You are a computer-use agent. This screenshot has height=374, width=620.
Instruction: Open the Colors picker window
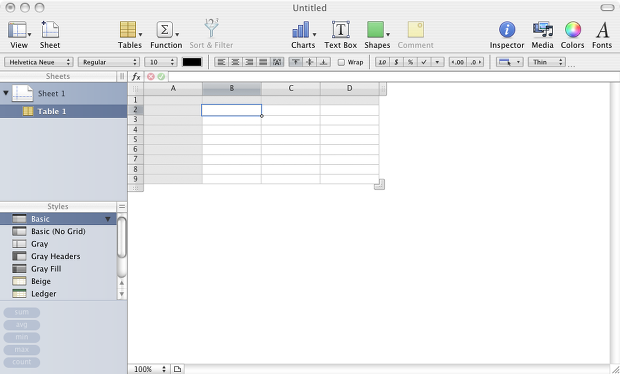[572, 35]
